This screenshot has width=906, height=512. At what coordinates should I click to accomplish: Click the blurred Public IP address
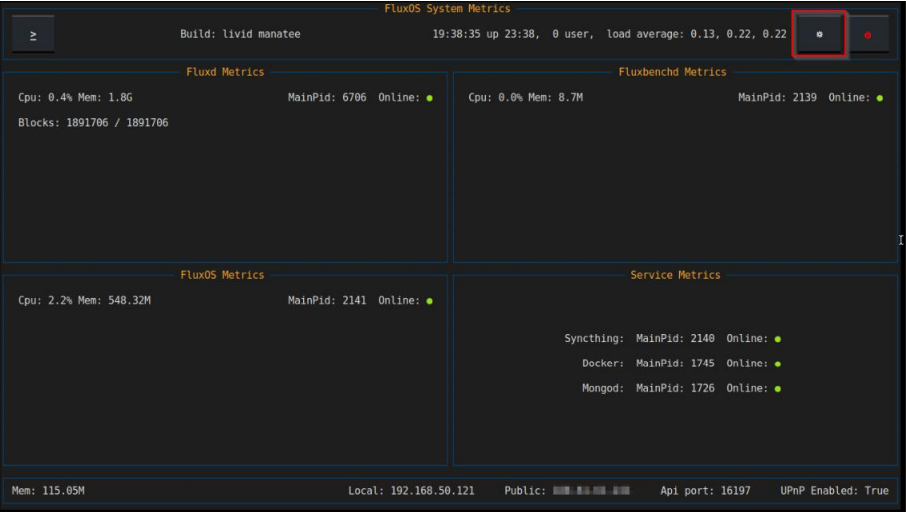[x=591, y=491]
